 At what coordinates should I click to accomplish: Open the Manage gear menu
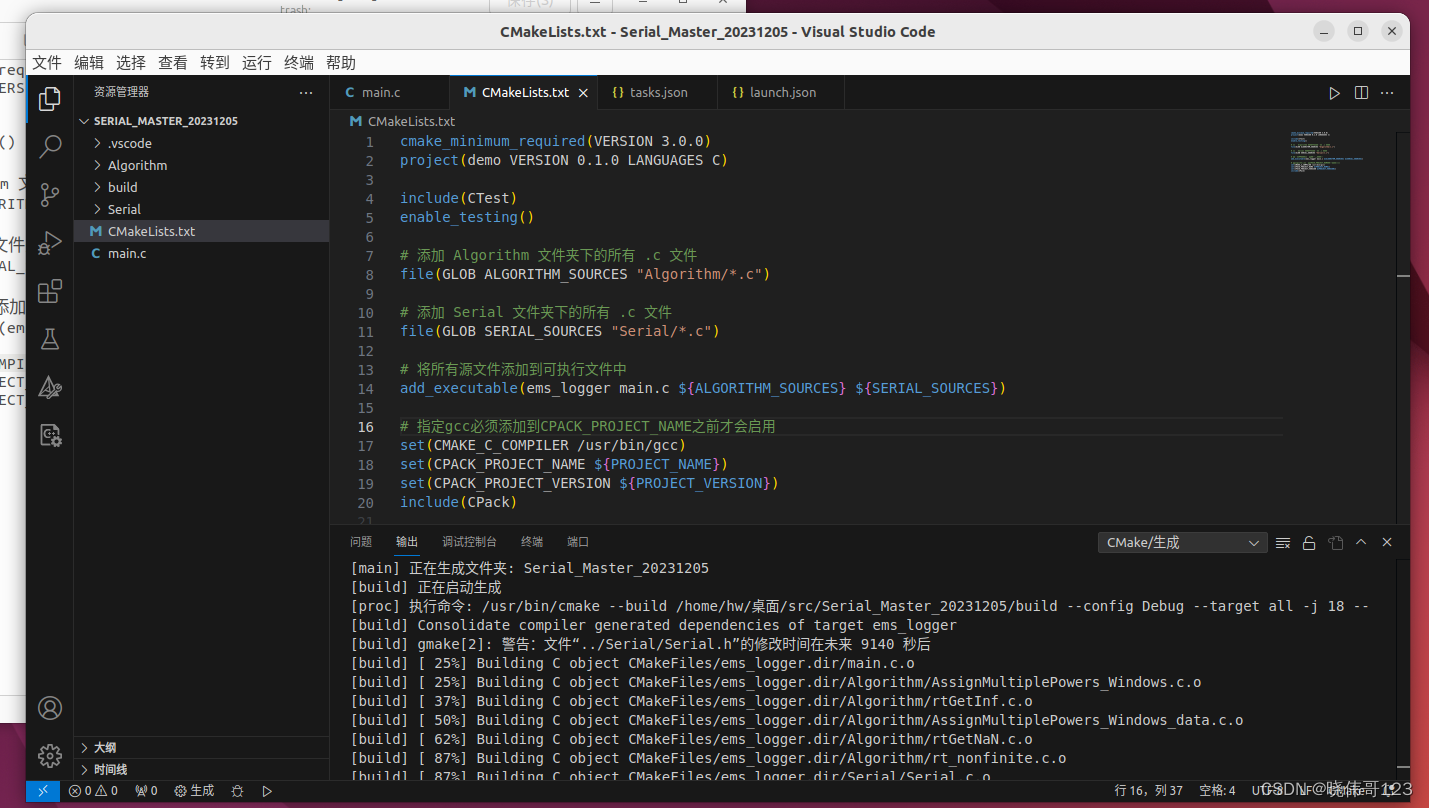click(x=50, y=755)
